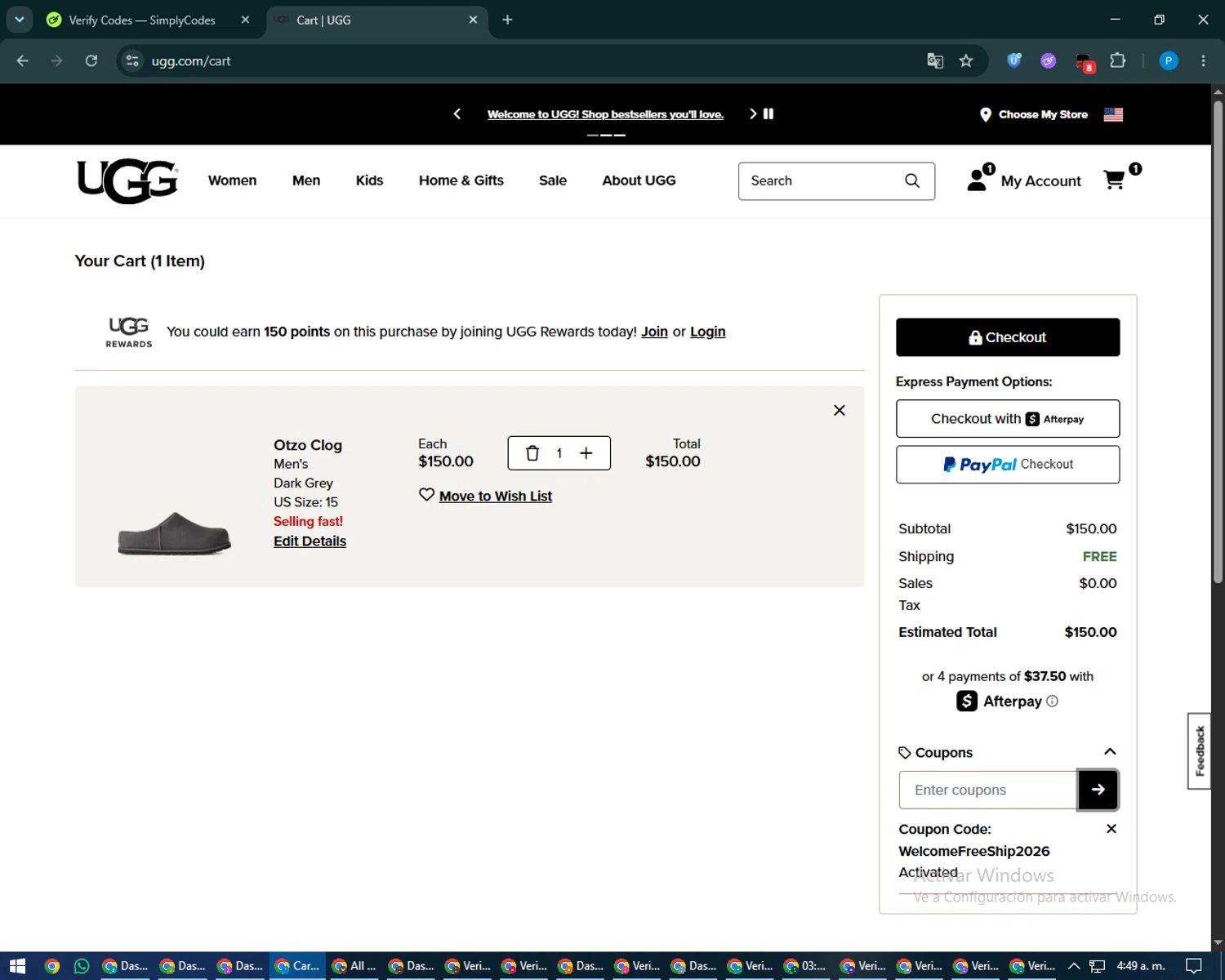The image size is (1225, 980).
Task: Click Checkout with Afterpay button
Action: click(x=1008, y=419)
